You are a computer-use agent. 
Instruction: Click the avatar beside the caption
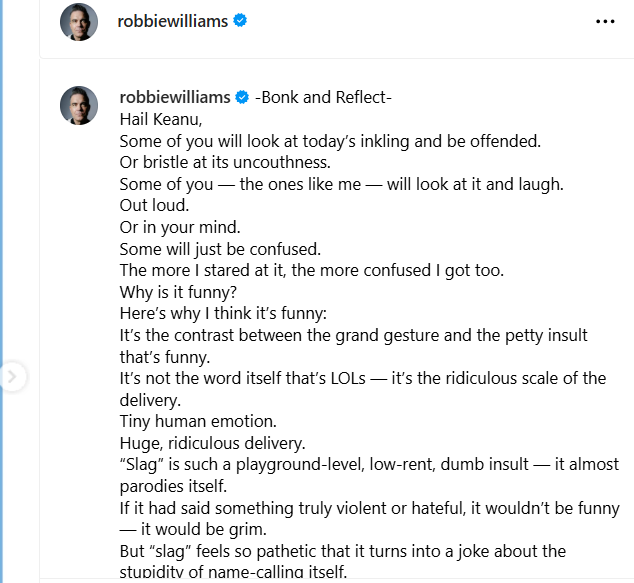[79, 105]
